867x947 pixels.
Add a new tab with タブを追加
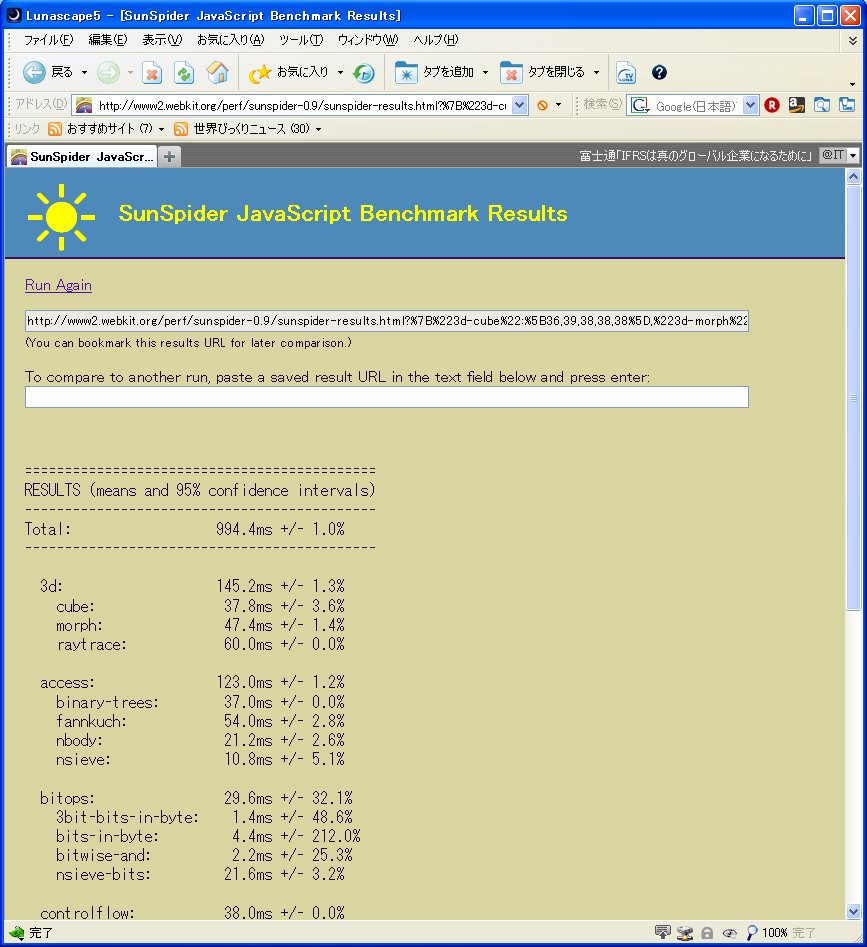coord(434,73)
